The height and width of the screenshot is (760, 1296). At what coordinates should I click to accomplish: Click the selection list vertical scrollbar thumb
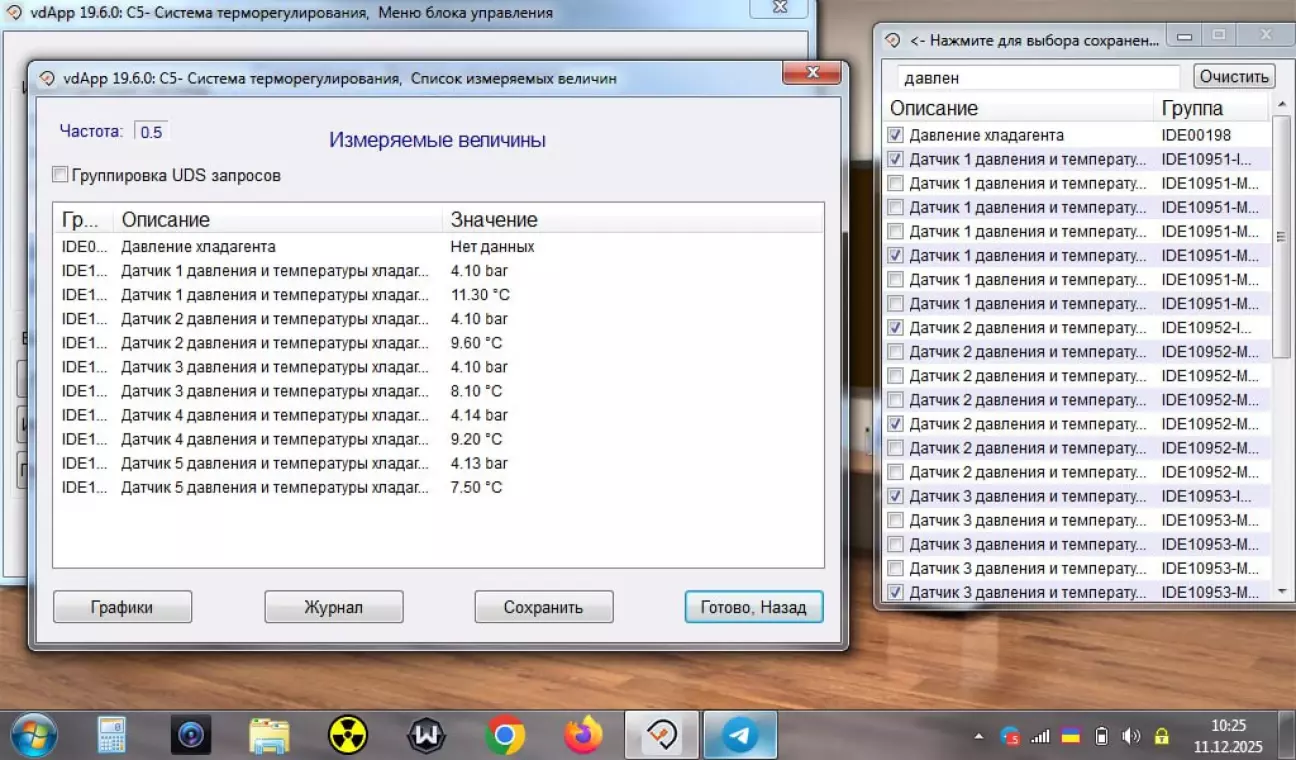pyautogui.click(x=1282, y=237)
